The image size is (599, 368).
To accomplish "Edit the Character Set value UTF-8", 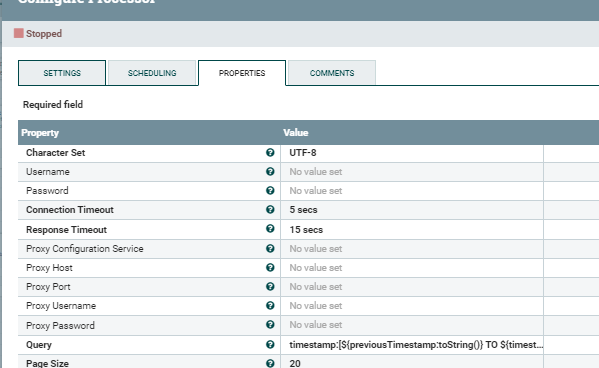I will coord(412,153).
